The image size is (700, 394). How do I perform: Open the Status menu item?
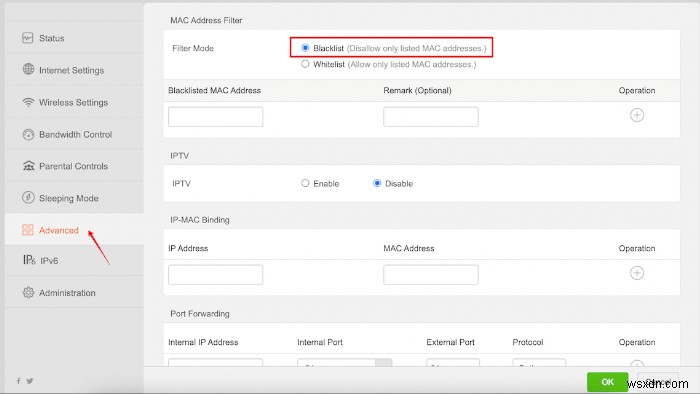pyautogui.click(x=52, y=38)
